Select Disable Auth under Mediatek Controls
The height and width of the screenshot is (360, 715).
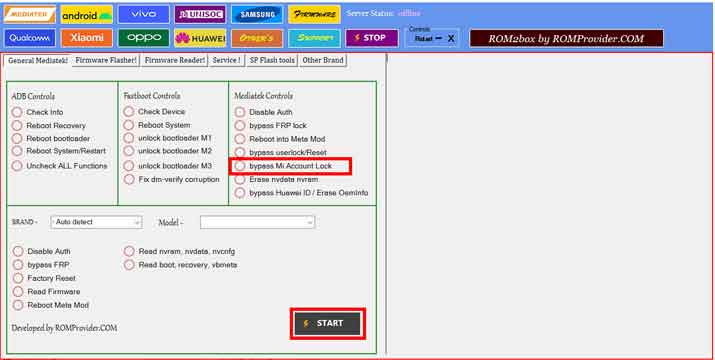click(264, 112)
